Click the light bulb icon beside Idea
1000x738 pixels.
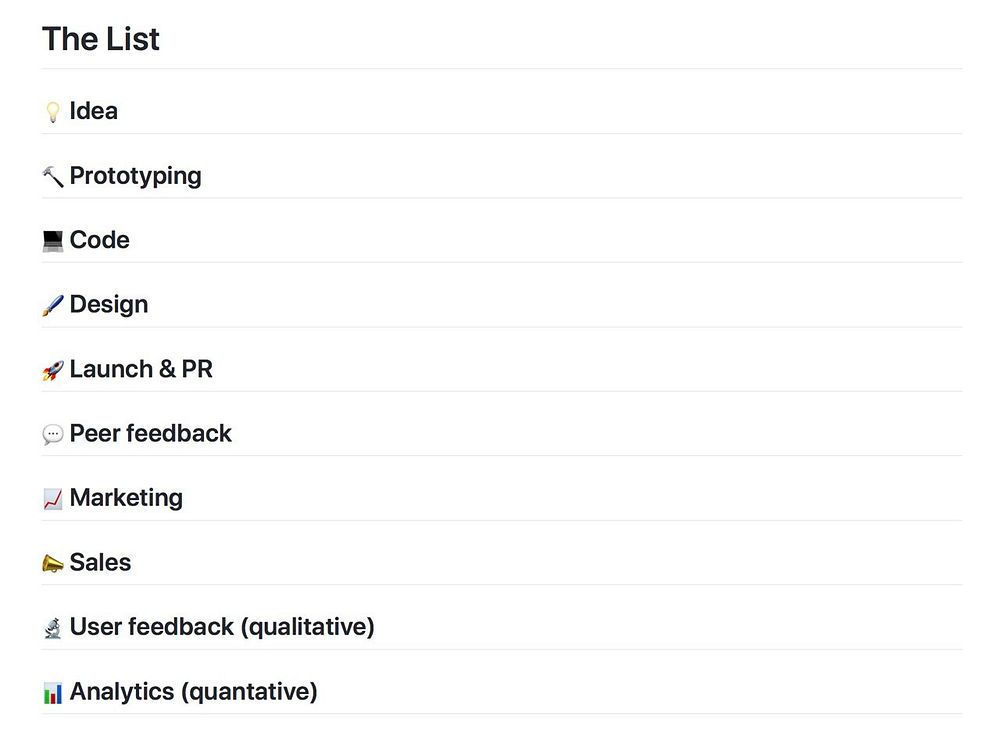[53, 112]
